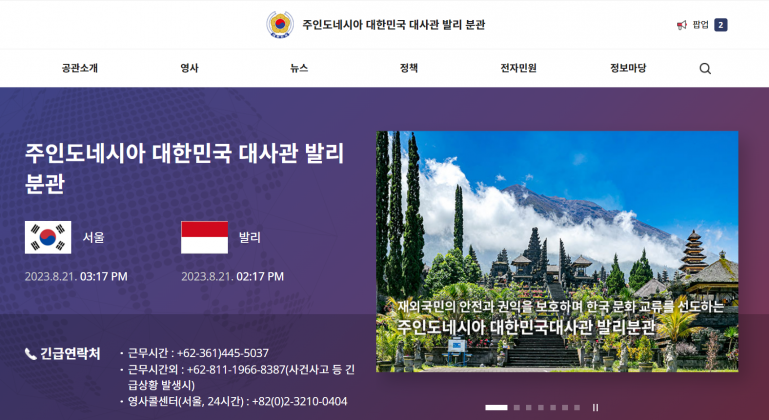Click the embassy emblem logo in header
Screen dimensions: 769x420
pos(279,25)
